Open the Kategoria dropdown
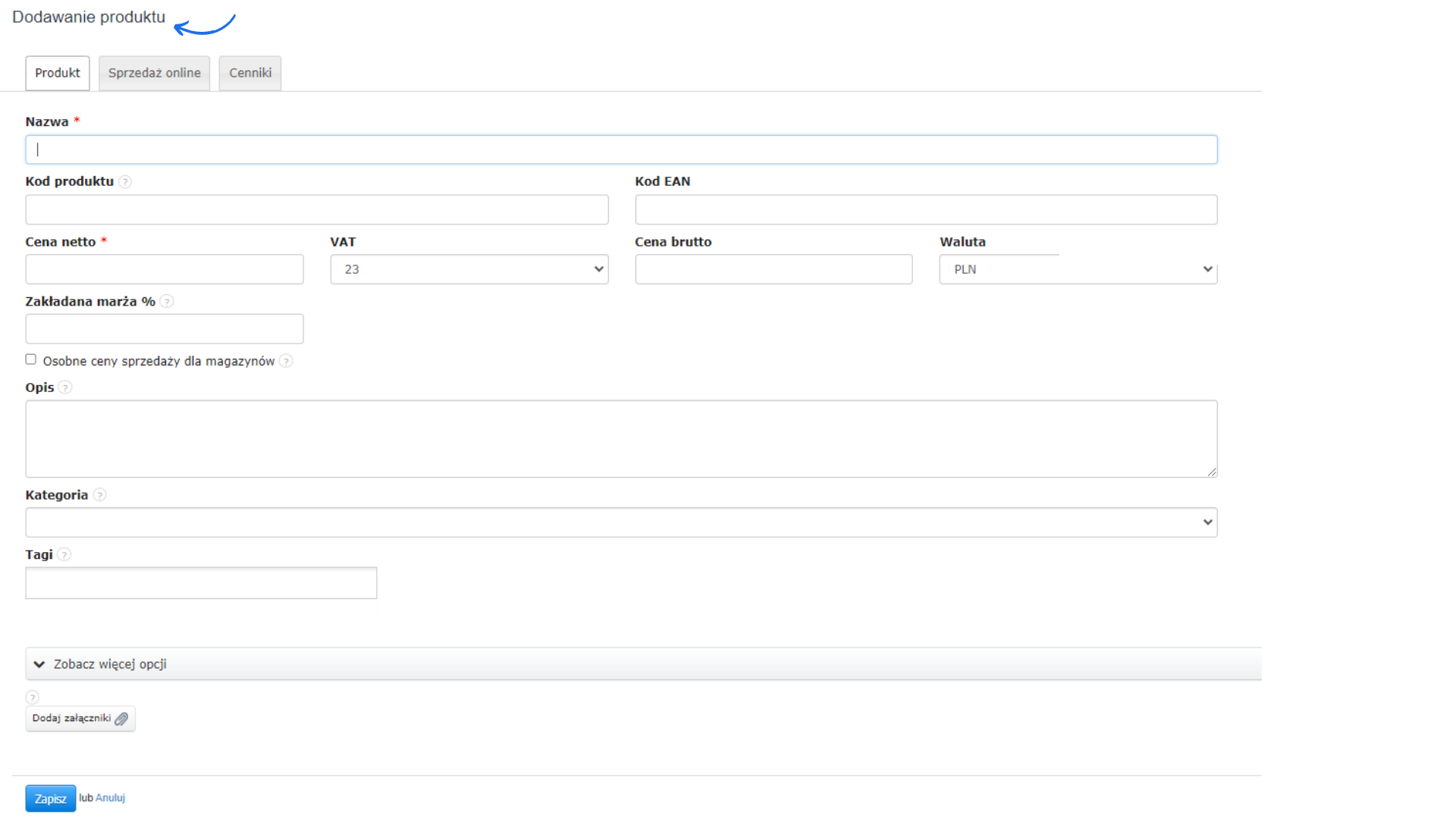 point(620,522)
